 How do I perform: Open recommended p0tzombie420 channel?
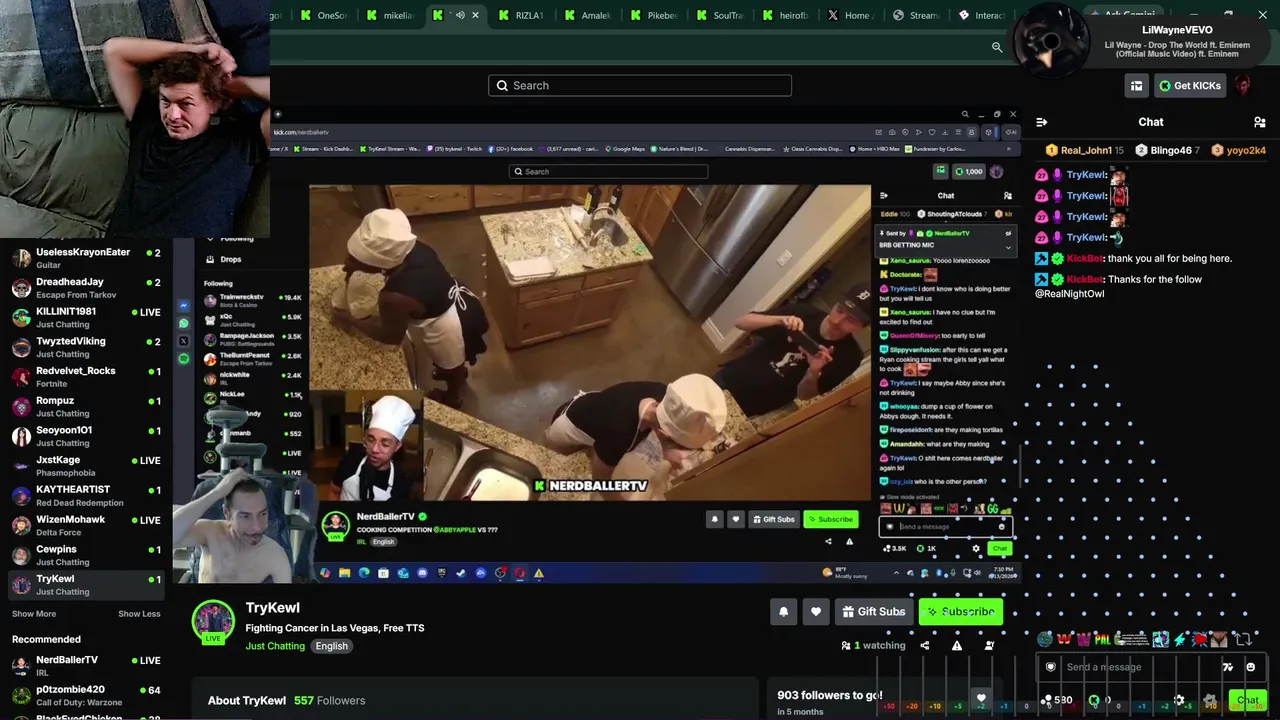(x=86, y=696)
